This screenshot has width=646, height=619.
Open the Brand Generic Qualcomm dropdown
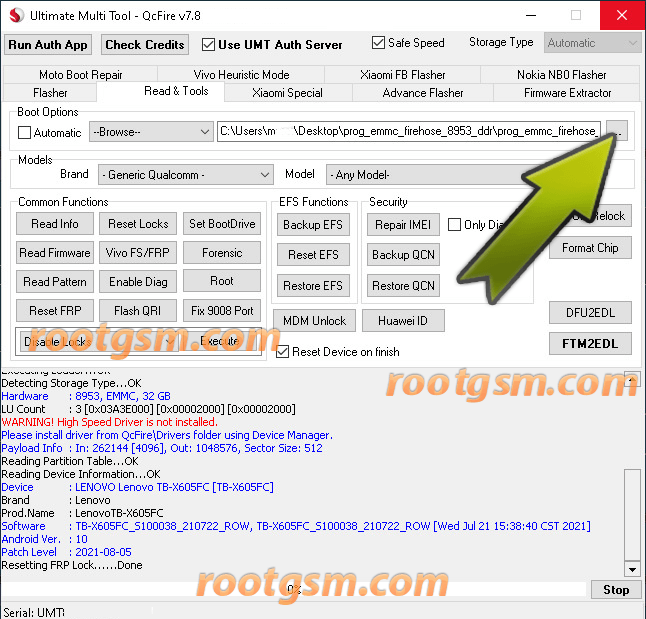(186, 175)
